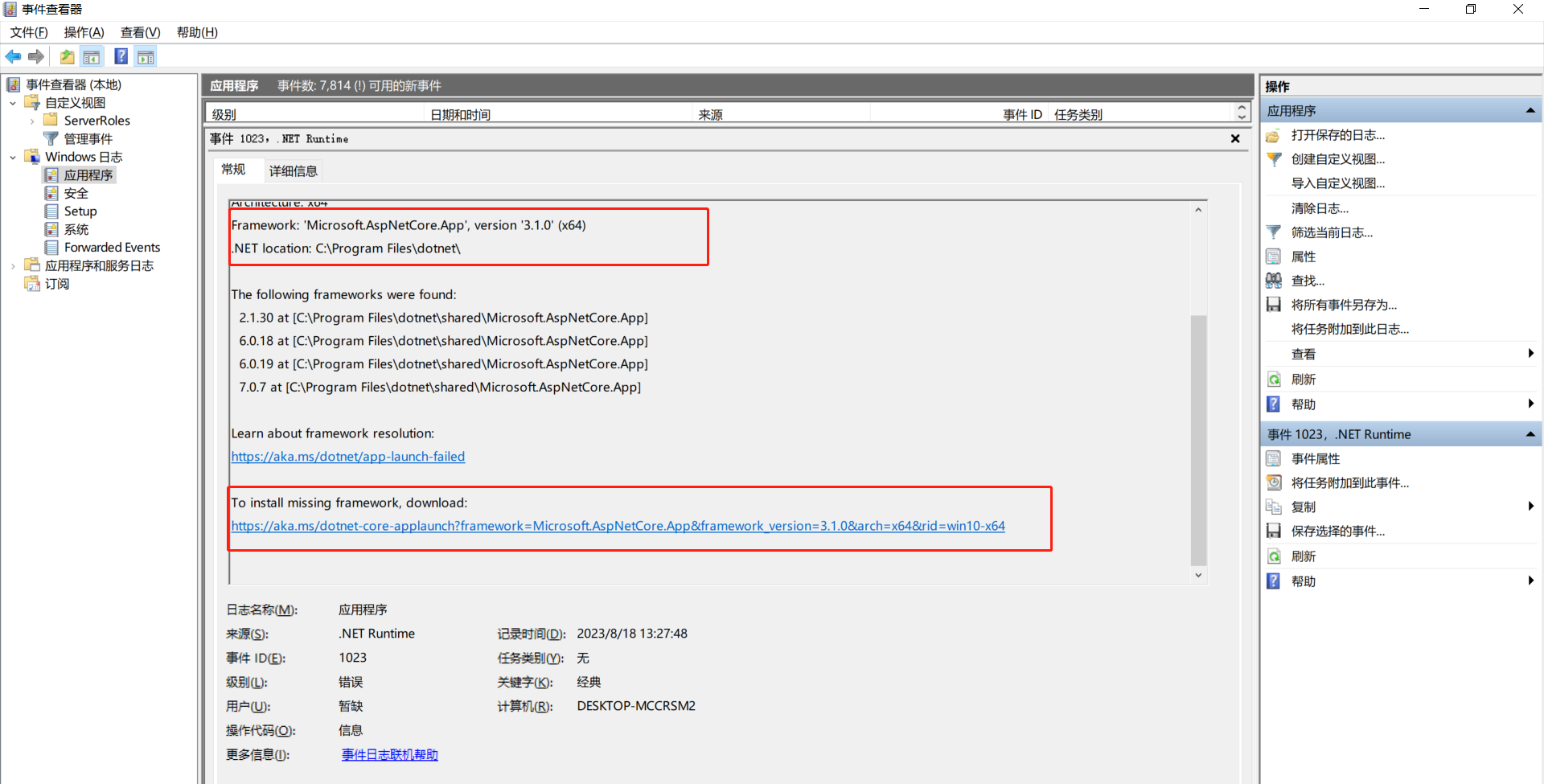The width and height of the screenshot is (1544, 784).
Task: Click the 事件查看器 (本地) root icon
Action: tap(14, 84)
